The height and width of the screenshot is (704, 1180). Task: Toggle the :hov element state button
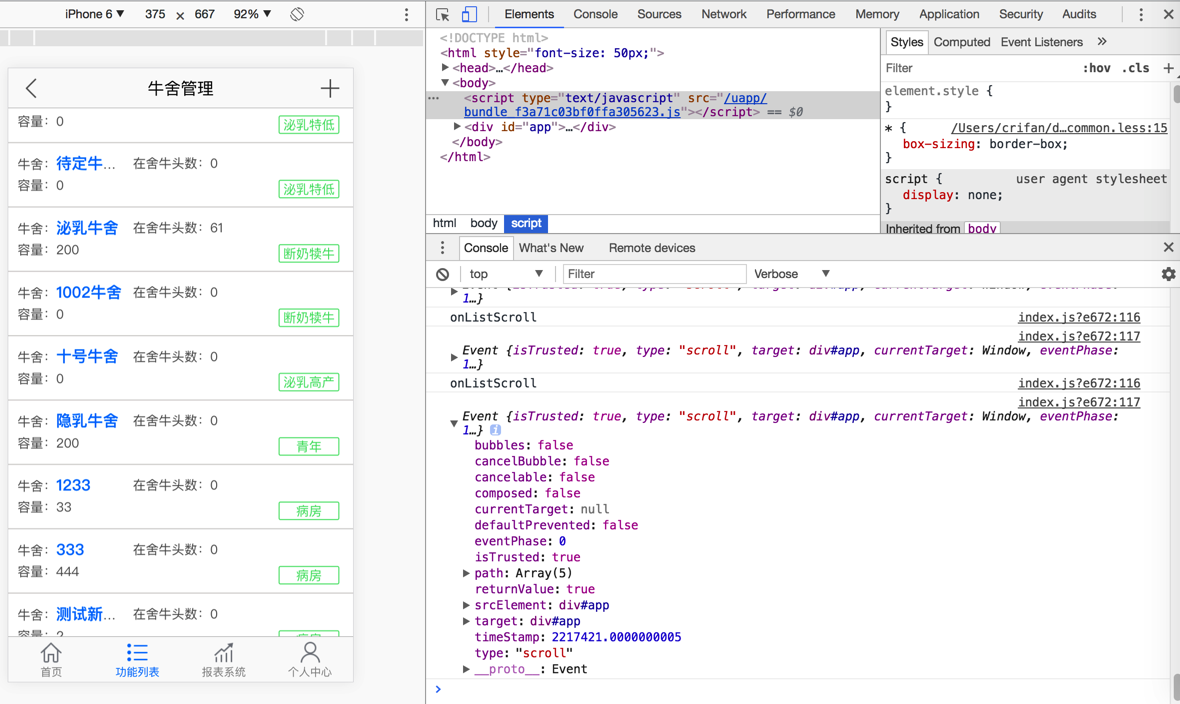point(1096,68)
